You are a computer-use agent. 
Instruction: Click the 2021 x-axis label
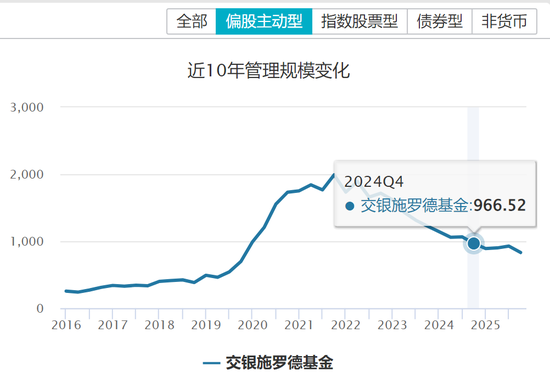click(x=299, y=325)
